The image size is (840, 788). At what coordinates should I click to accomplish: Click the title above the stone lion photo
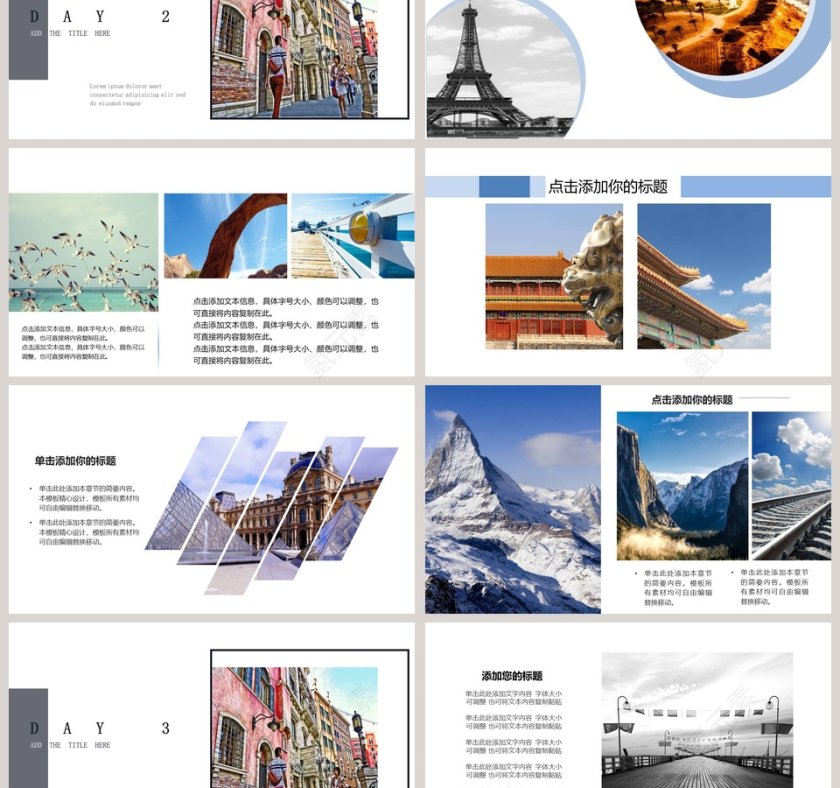608,187
